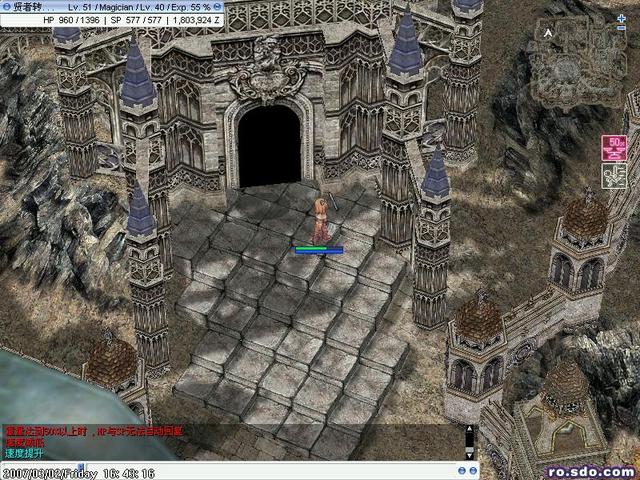
Task: Click the round icon left of character name
Action: 6,6
